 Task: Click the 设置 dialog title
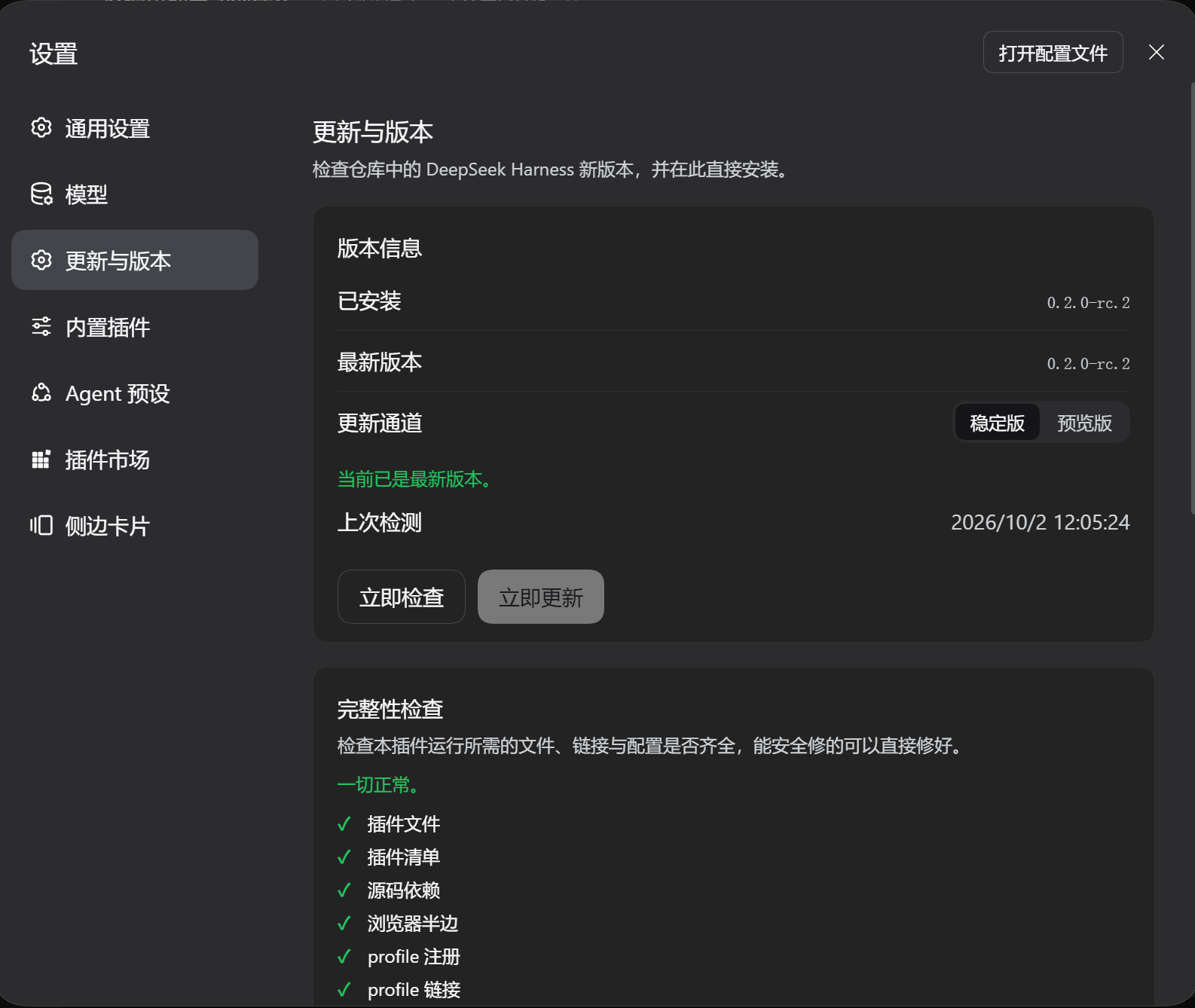(53, 53)
